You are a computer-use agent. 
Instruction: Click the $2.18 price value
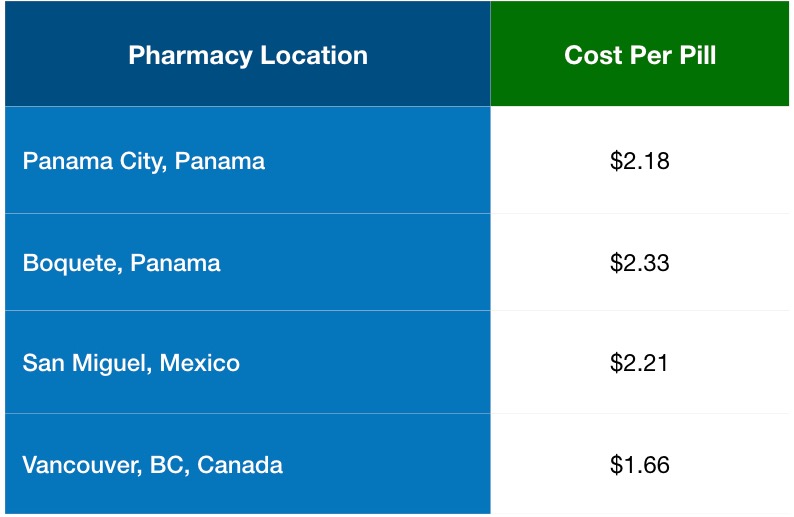click(x=640, y=160)
